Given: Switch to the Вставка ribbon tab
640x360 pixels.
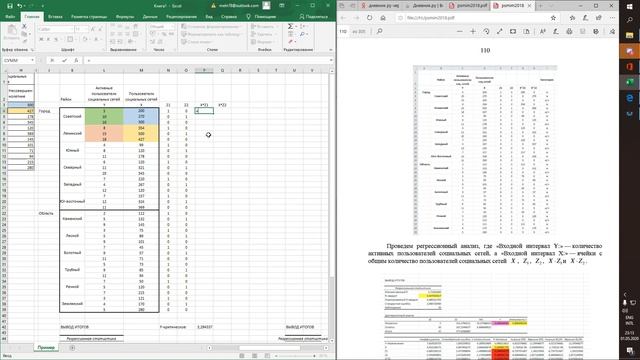Looking at the screenshot, I should click(55, 17).
